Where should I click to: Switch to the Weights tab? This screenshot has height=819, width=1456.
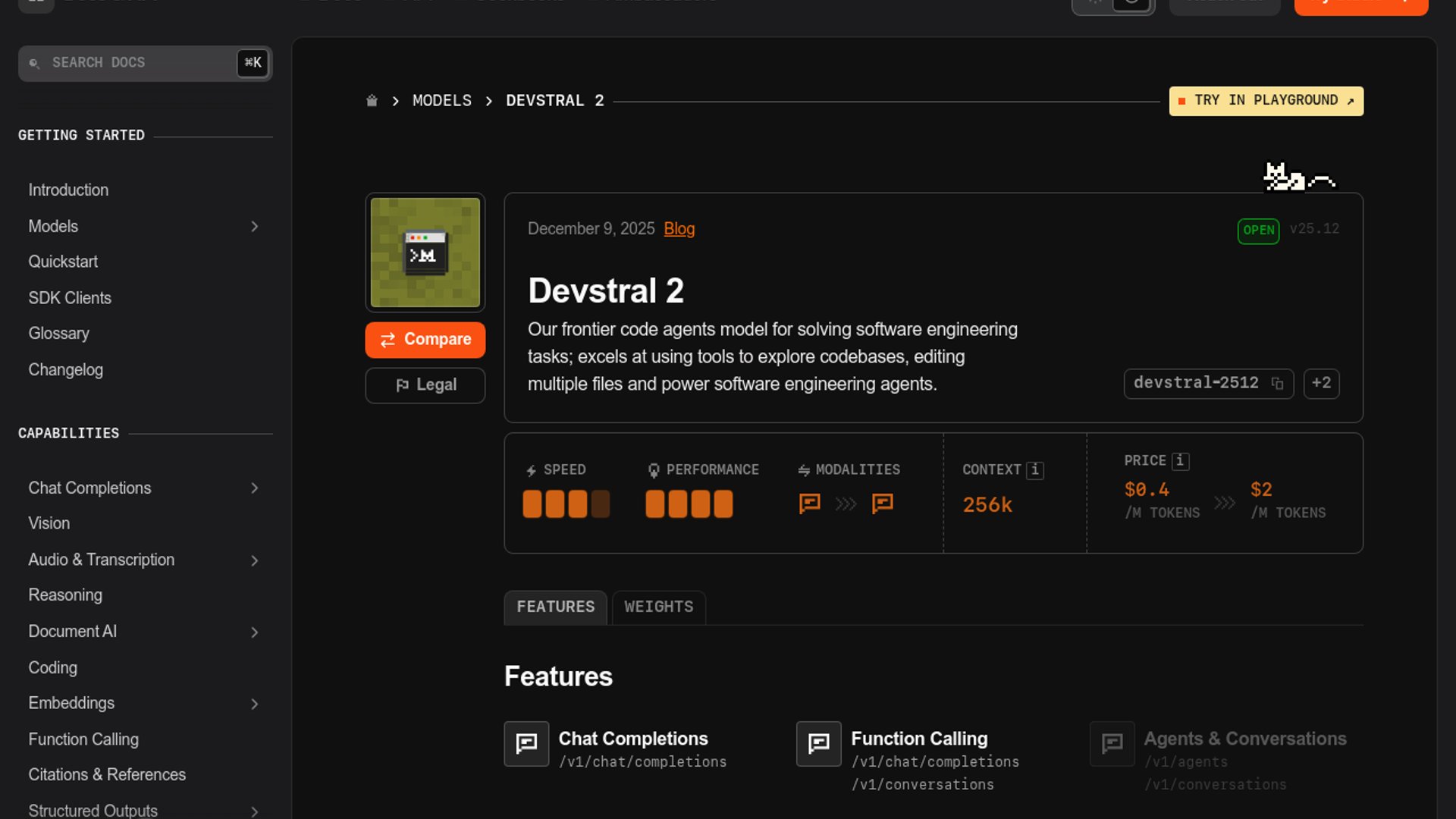pos(658,607)
